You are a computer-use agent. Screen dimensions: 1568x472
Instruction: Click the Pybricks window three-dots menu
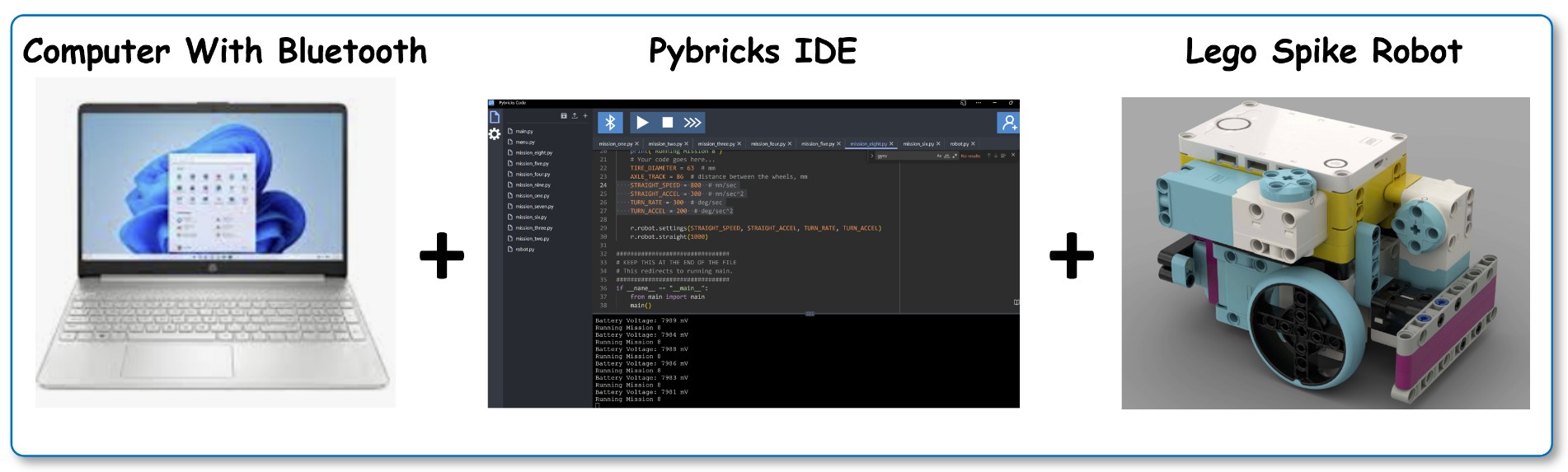(979, 103)
